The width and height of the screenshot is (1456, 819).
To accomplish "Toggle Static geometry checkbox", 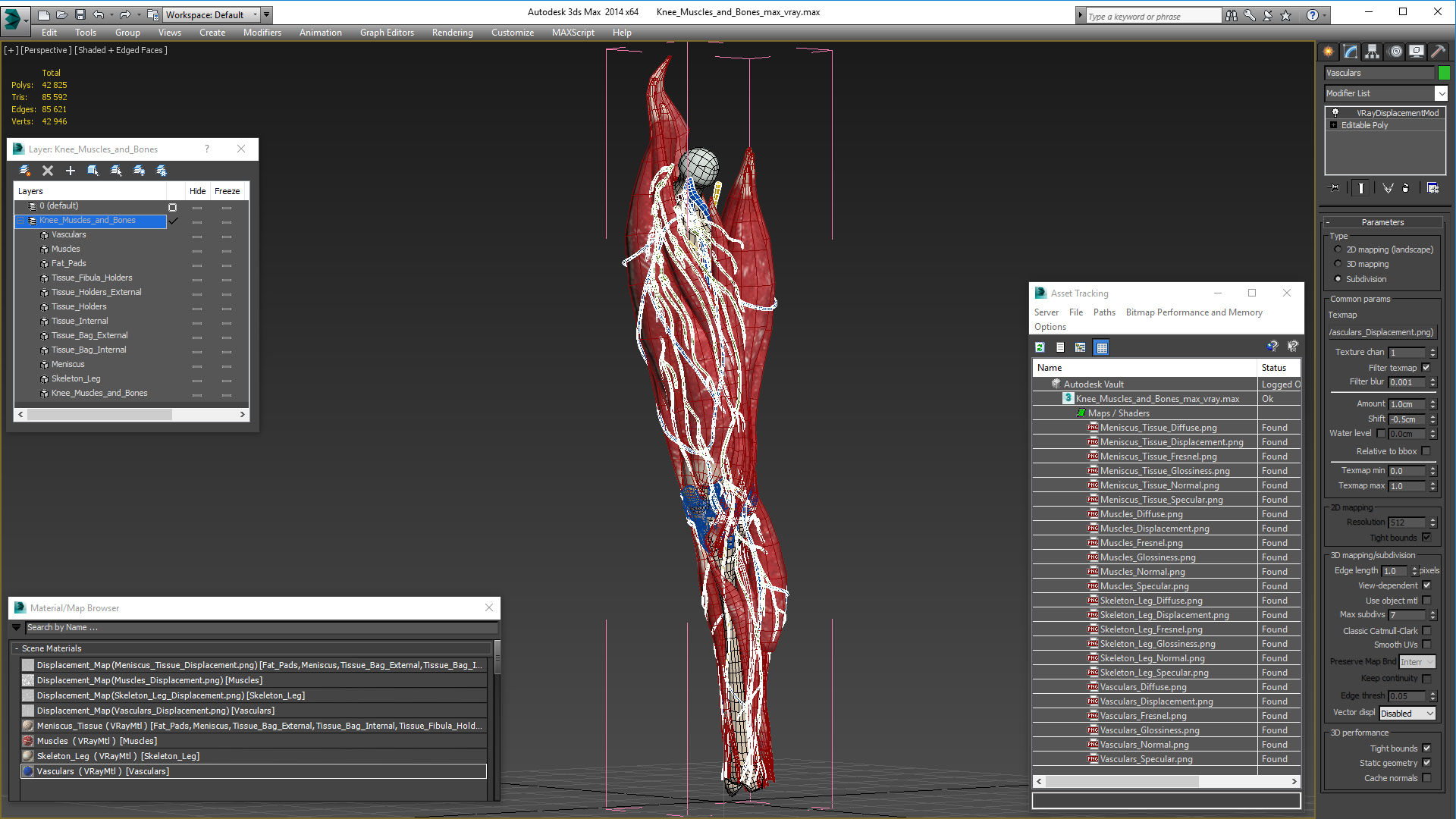I will pos(1426,763).
